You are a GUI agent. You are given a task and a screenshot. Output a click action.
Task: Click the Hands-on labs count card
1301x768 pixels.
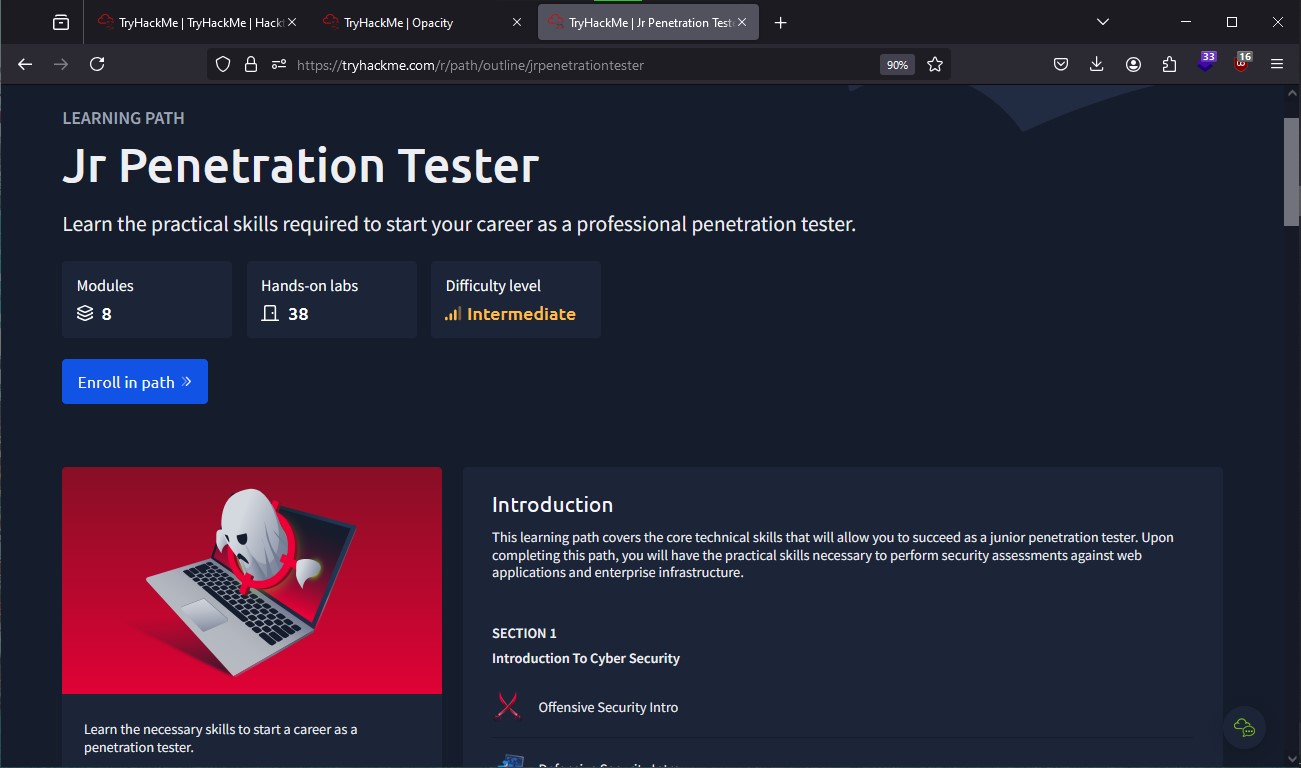332,299
